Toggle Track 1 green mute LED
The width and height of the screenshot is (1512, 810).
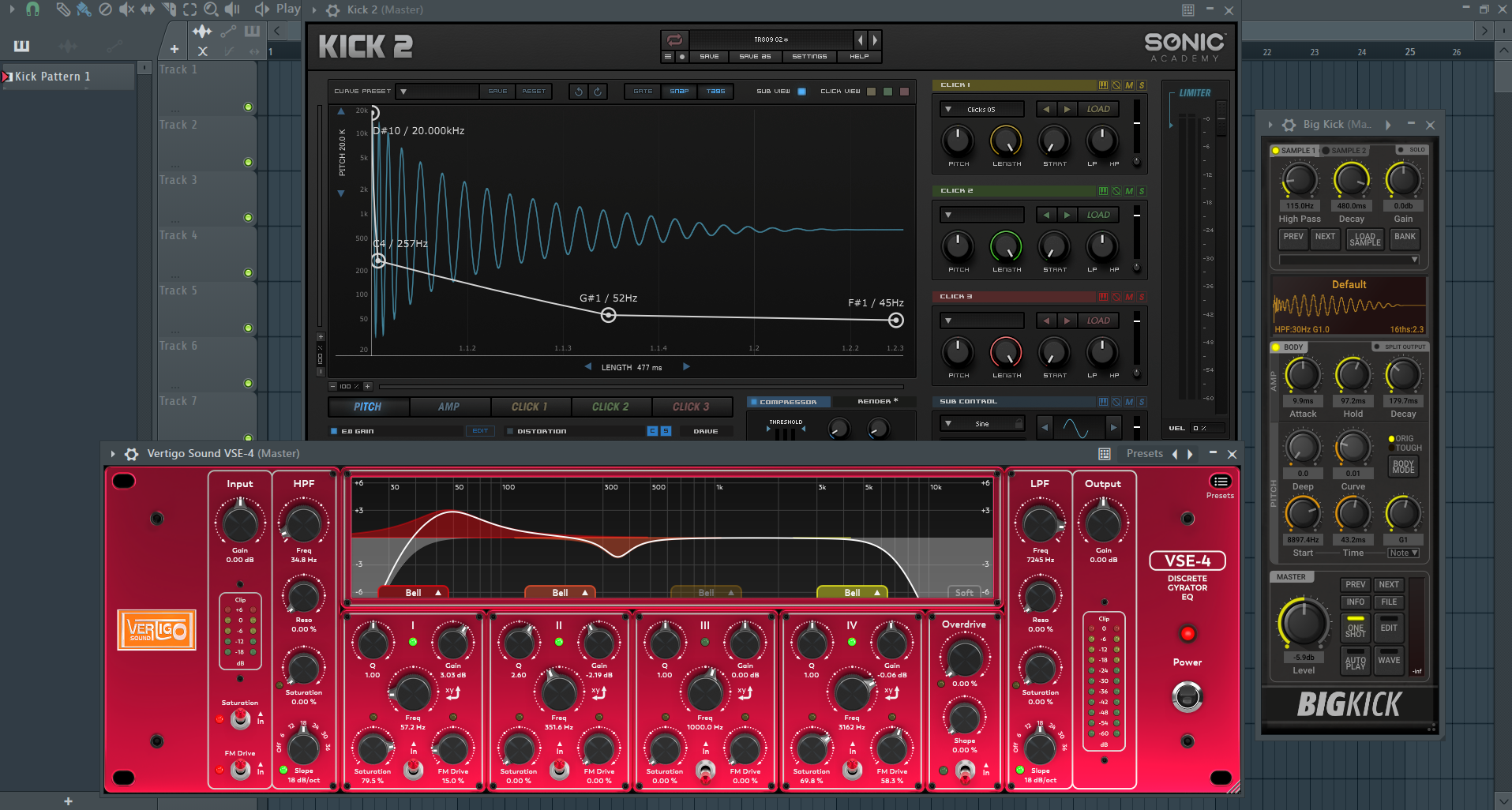(x=248, y=107)
